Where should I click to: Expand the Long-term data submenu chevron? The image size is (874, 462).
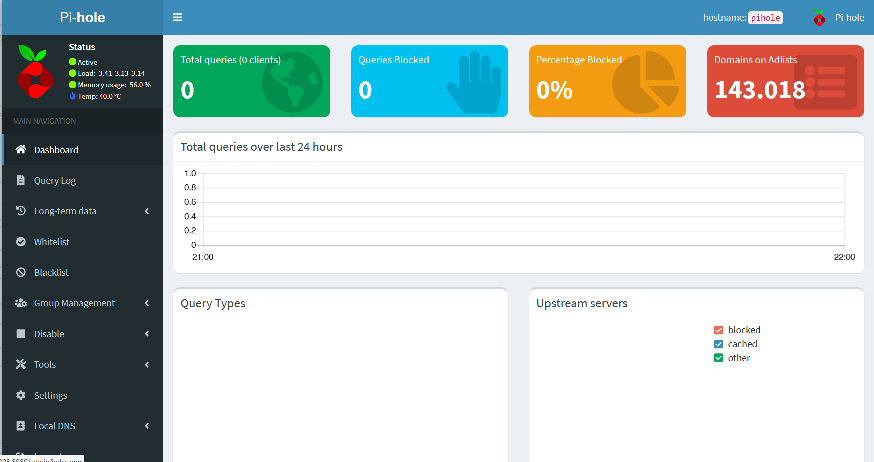click(x=147, y=211)
